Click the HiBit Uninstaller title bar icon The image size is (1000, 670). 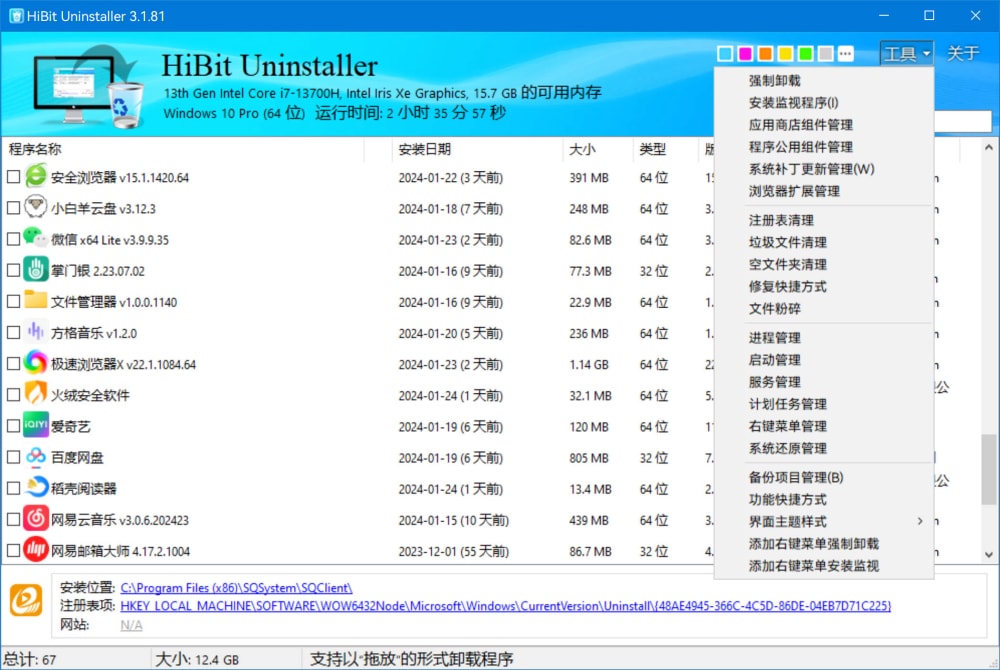(17, 15)
